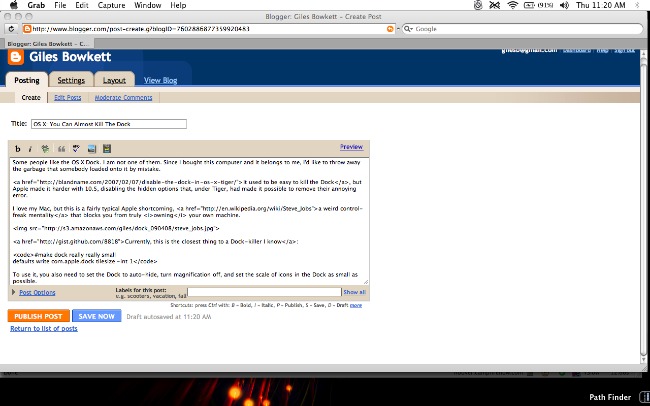Open the Wi-Fi status menu
Screen dimensions: 650x406
[513, 5]
